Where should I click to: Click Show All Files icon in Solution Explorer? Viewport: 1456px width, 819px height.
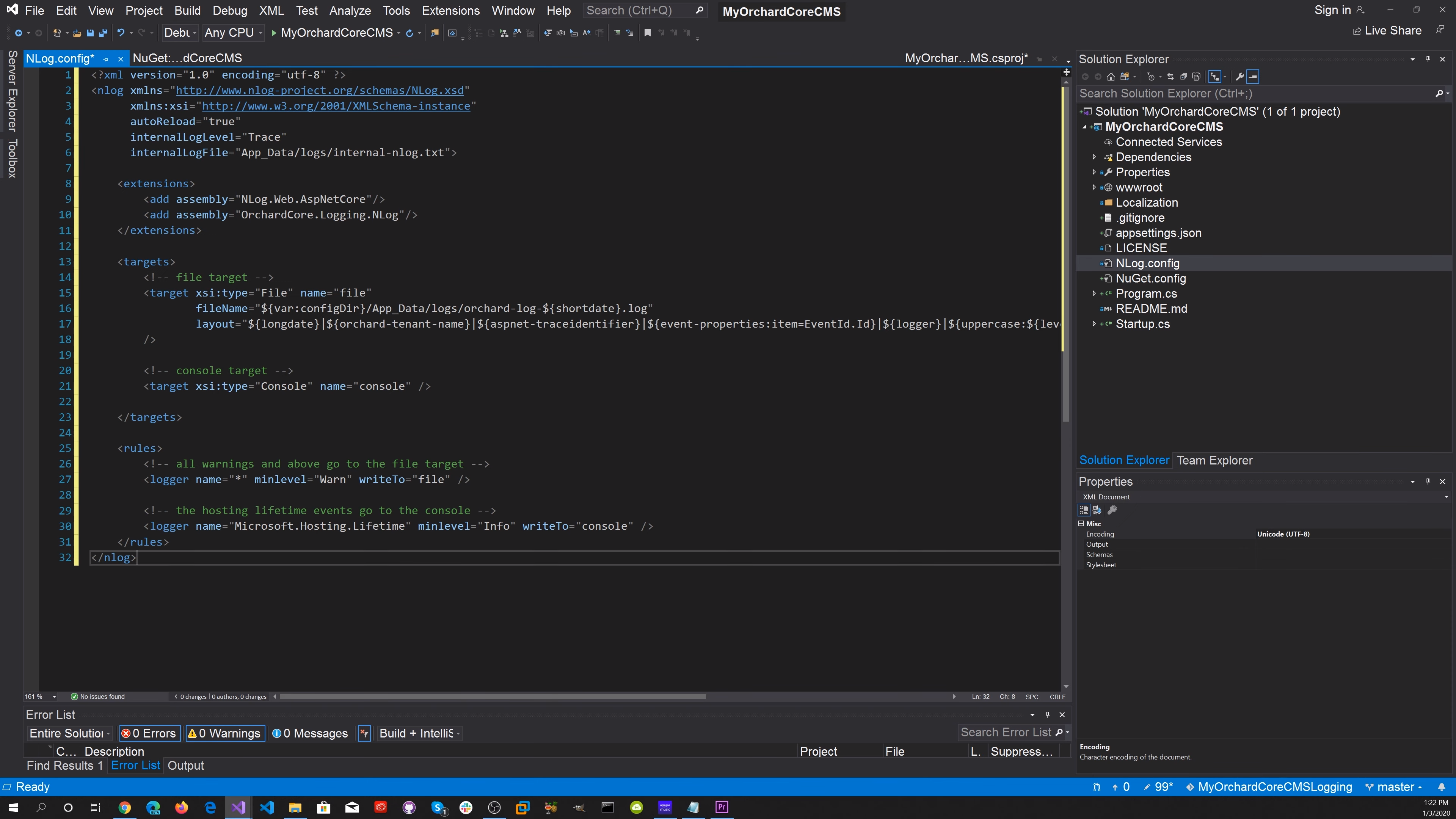click(1196, 76)
